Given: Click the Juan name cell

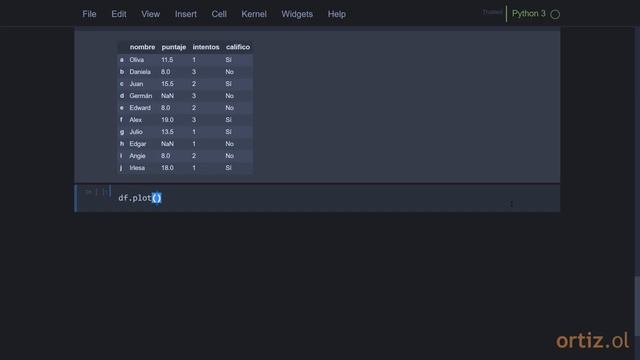Looking at the screenshot, I should point(136,84).
